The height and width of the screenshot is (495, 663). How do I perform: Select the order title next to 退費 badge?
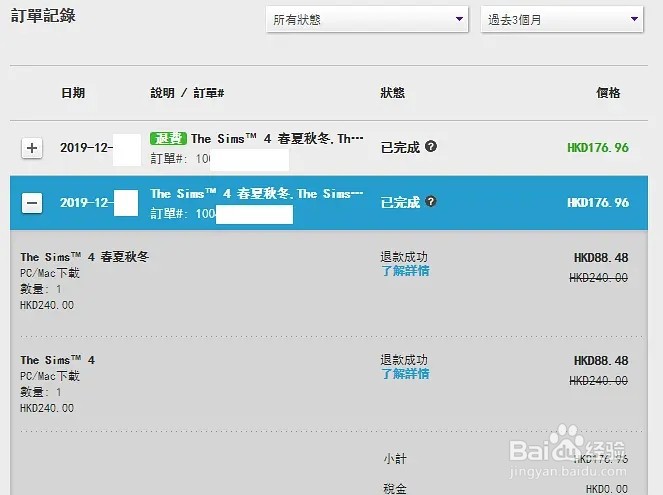click(x=277, y=139)
